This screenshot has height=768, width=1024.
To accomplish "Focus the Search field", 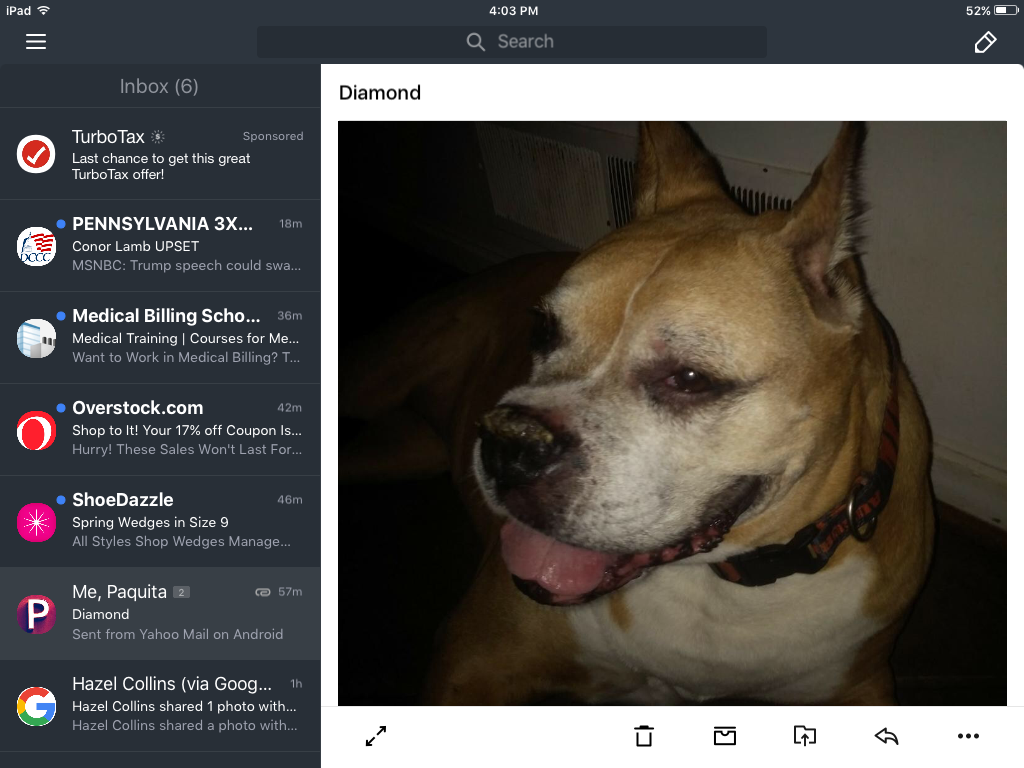I will pos(511,42).
